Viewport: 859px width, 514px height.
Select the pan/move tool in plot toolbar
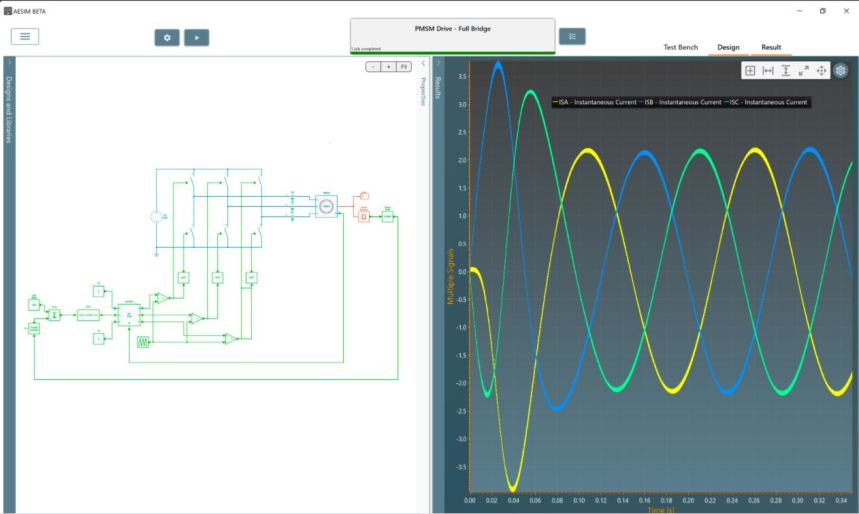pos(822,70)
